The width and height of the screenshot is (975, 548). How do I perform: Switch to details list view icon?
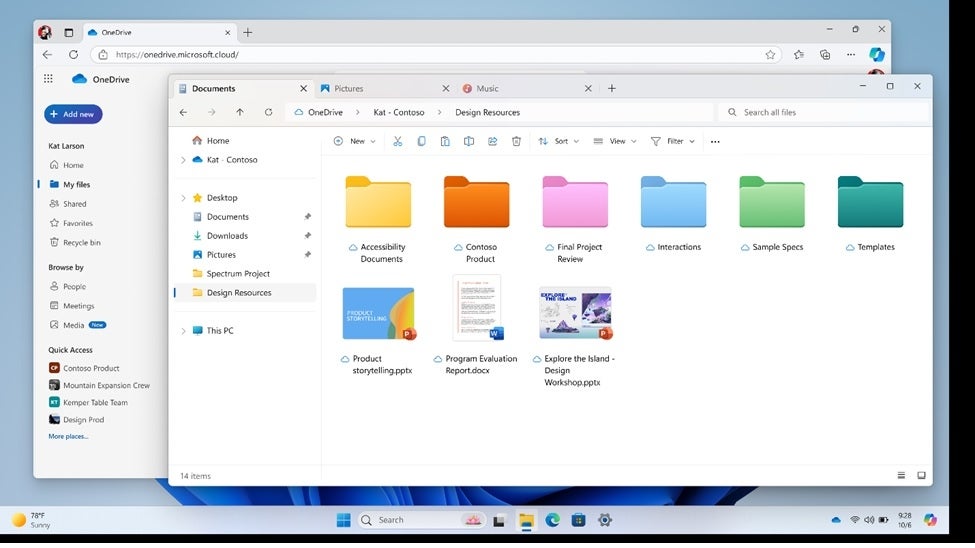click(x=901, y=475)
